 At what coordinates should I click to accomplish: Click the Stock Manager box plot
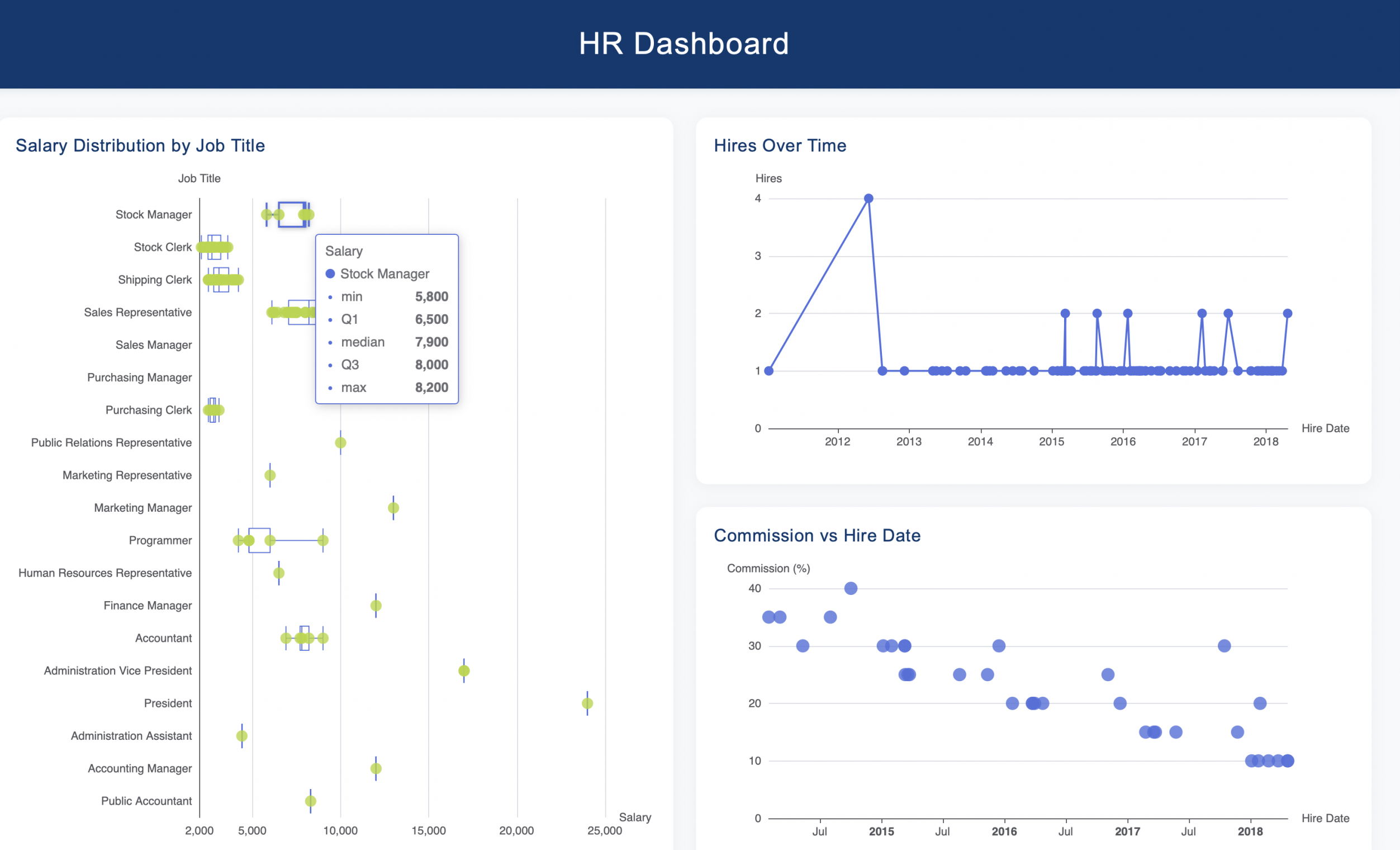[x=293, y=214]
